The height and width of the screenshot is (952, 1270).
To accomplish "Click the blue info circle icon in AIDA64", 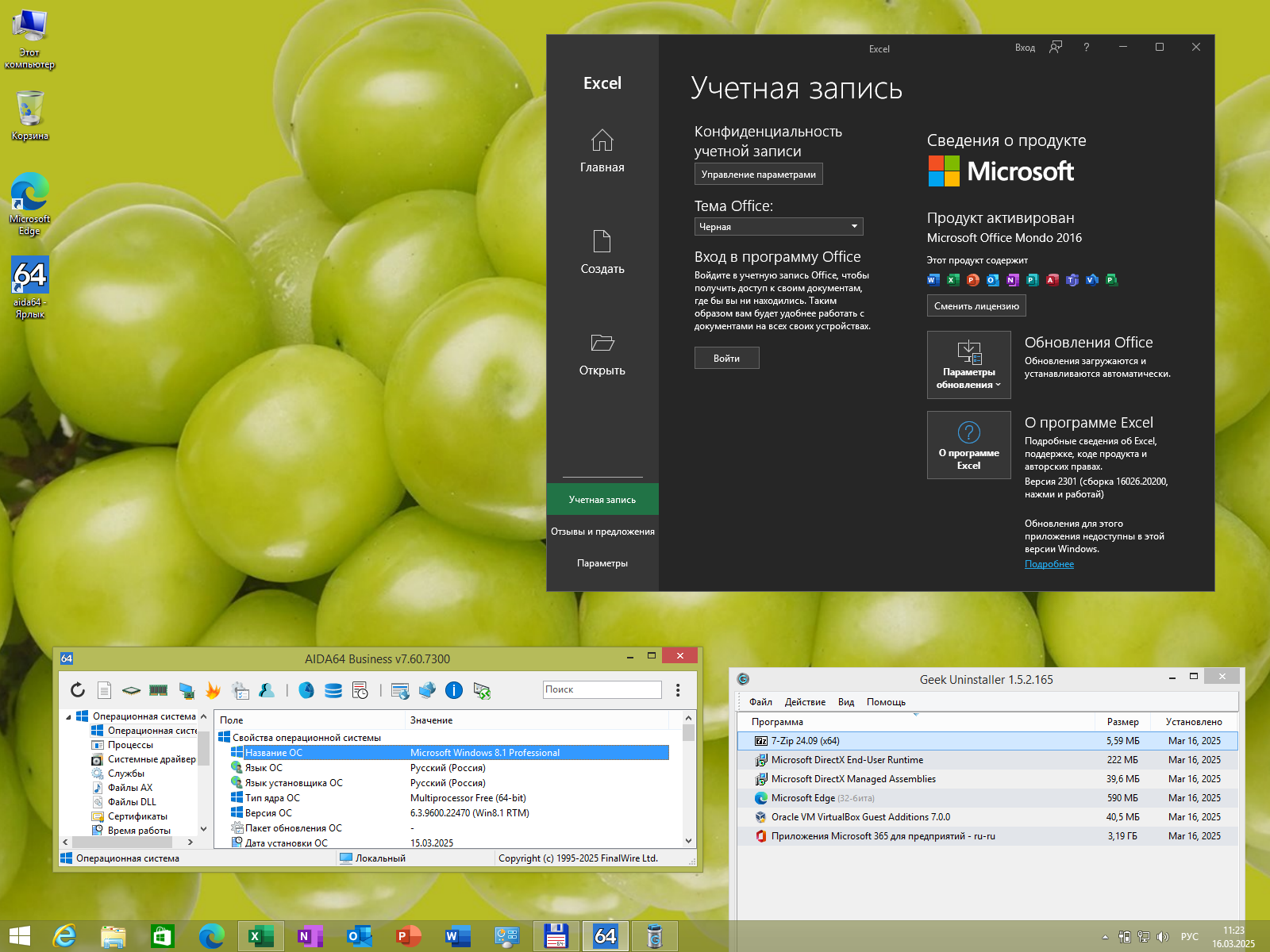I will click(454, 690).
